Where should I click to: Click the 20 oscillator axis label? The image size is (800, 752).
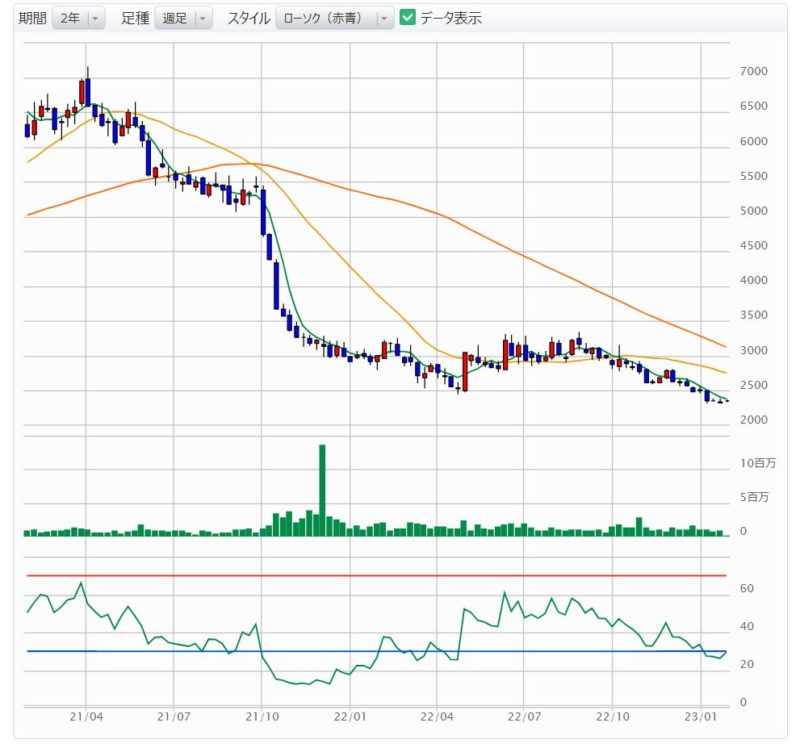[747, 664]
